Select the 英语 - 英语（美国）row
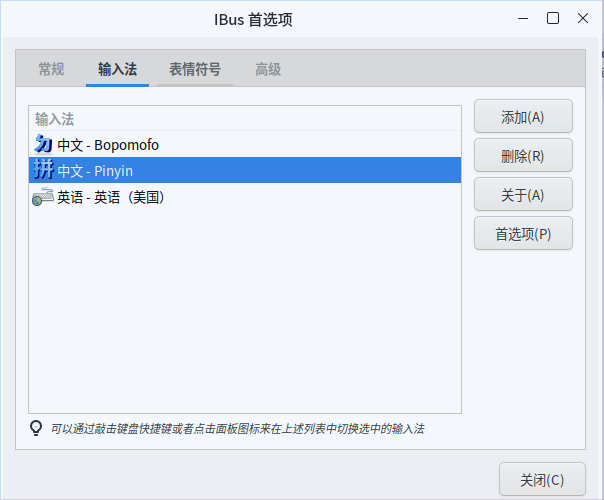The image size is (604, 500). click(245, 196)
